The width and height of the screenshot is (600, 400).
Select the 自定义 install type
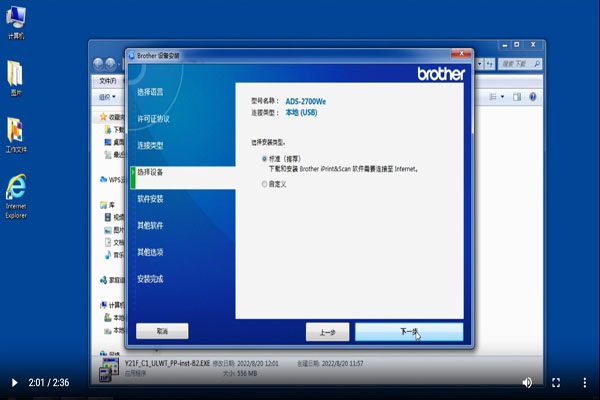[264, 184]
